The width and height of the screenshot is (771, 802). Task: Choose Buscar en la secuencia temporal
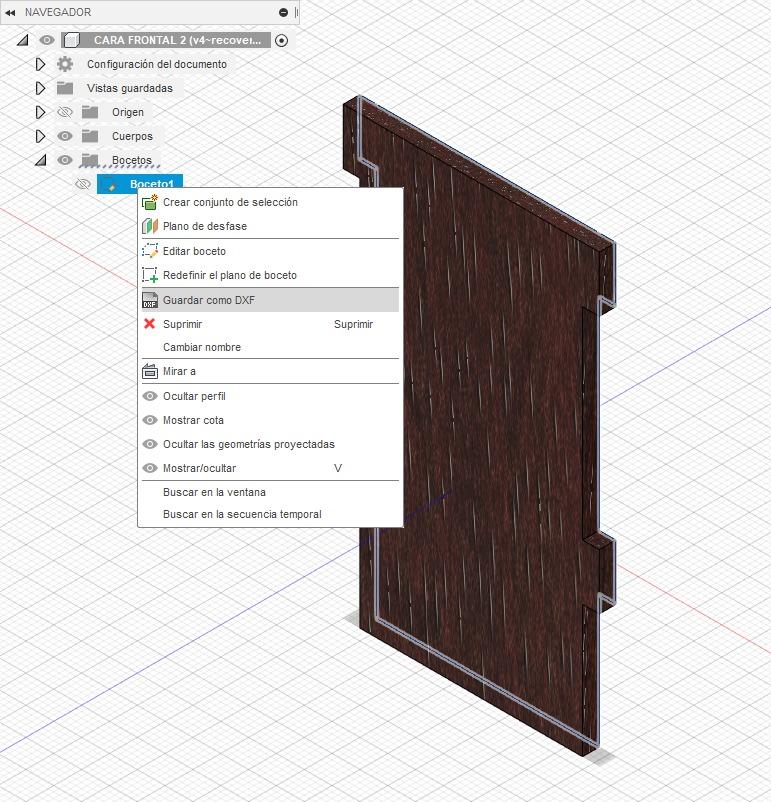coord(270,515)
